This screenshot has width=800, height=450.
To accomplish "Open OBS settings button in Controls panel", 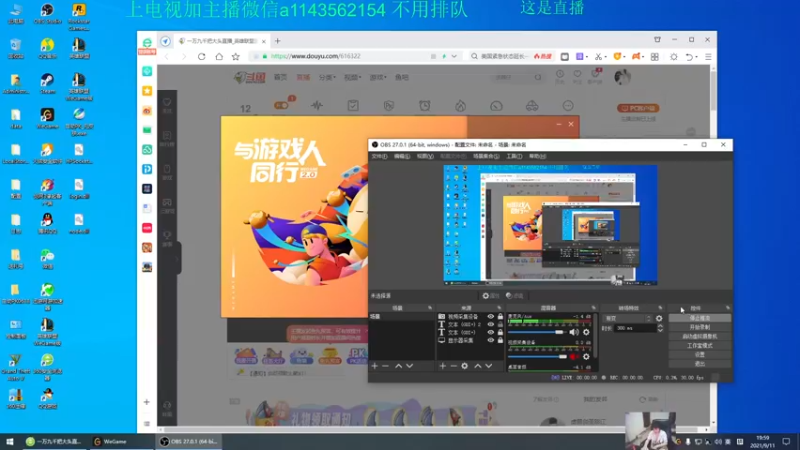I will tap(699, 355).
